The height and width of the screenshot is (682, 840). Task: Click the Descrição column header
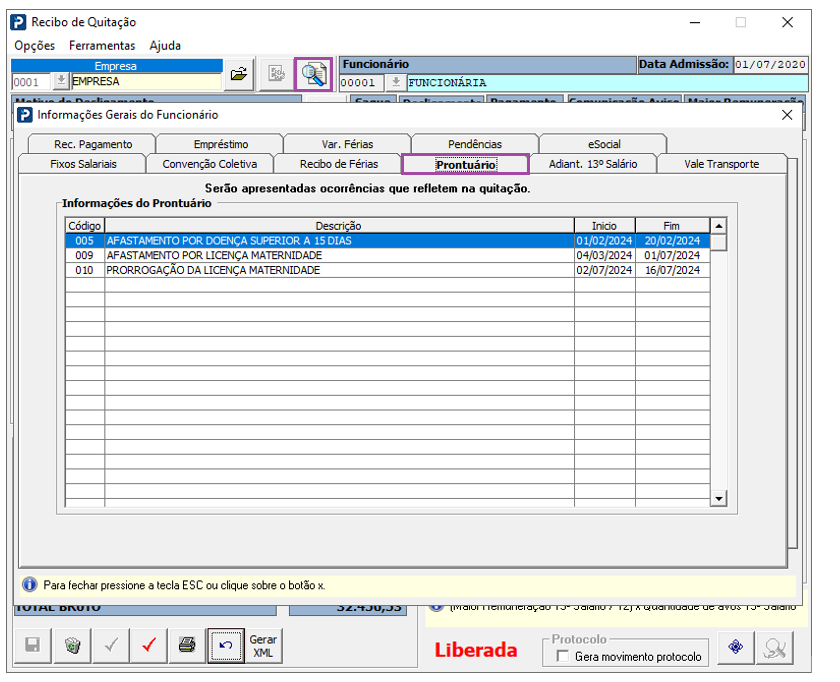[x=339, y=226]
